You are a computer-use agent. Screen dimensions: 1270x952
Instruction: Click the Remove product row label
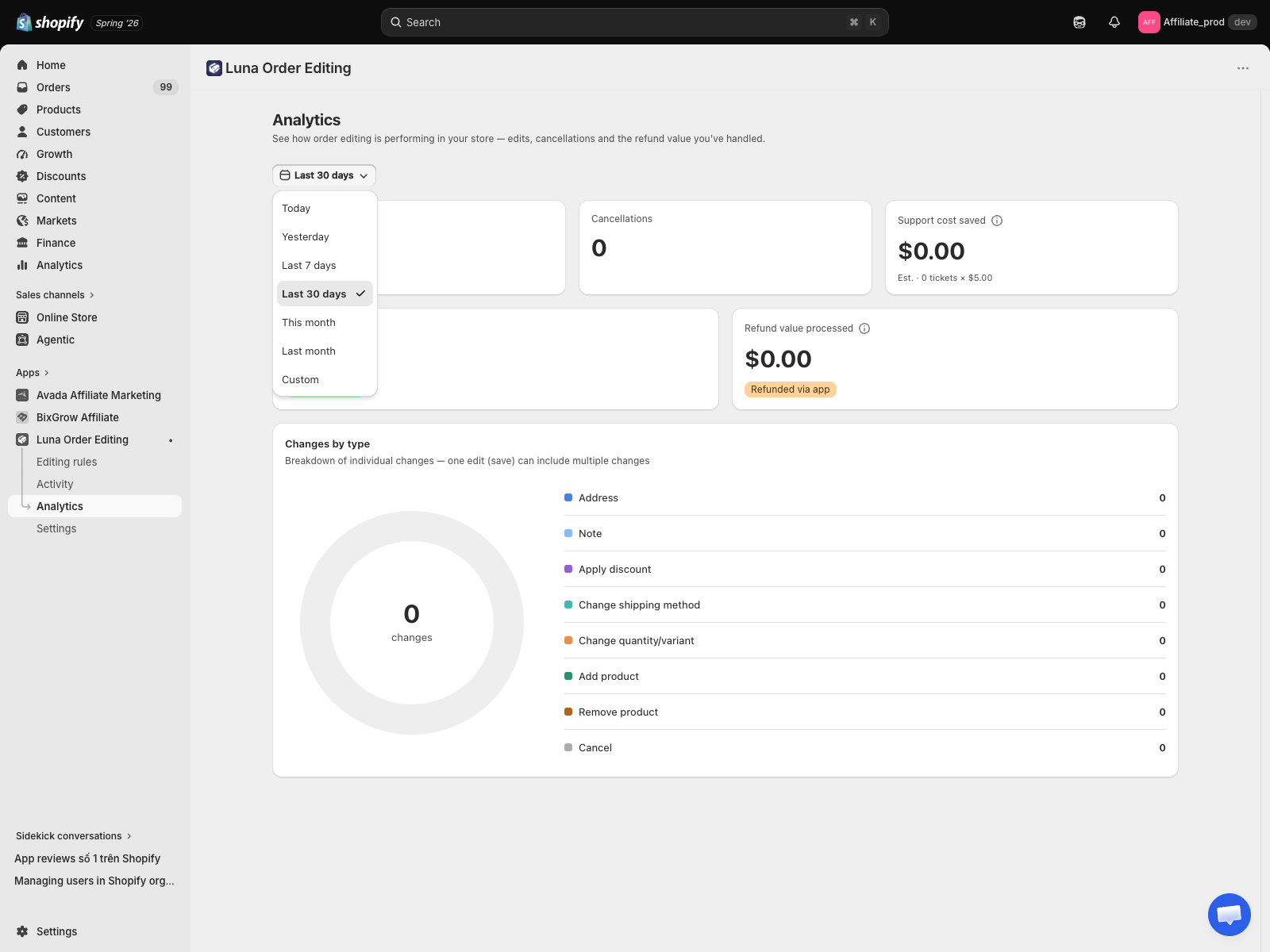point(618,712)
